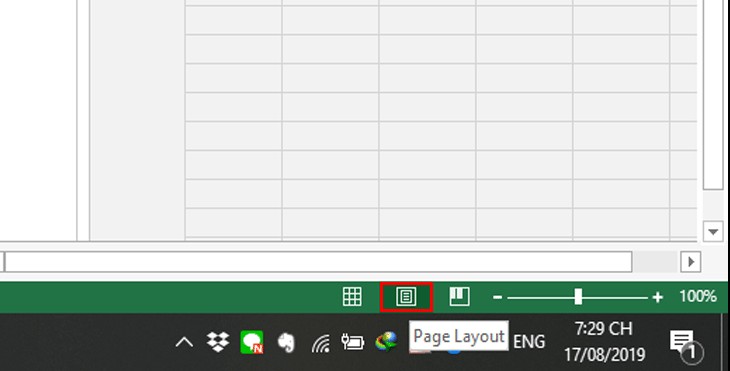Click the vertical scrollbar thumb
The height and width of the screenshot is (371, 730).
[x=713, y=94]
